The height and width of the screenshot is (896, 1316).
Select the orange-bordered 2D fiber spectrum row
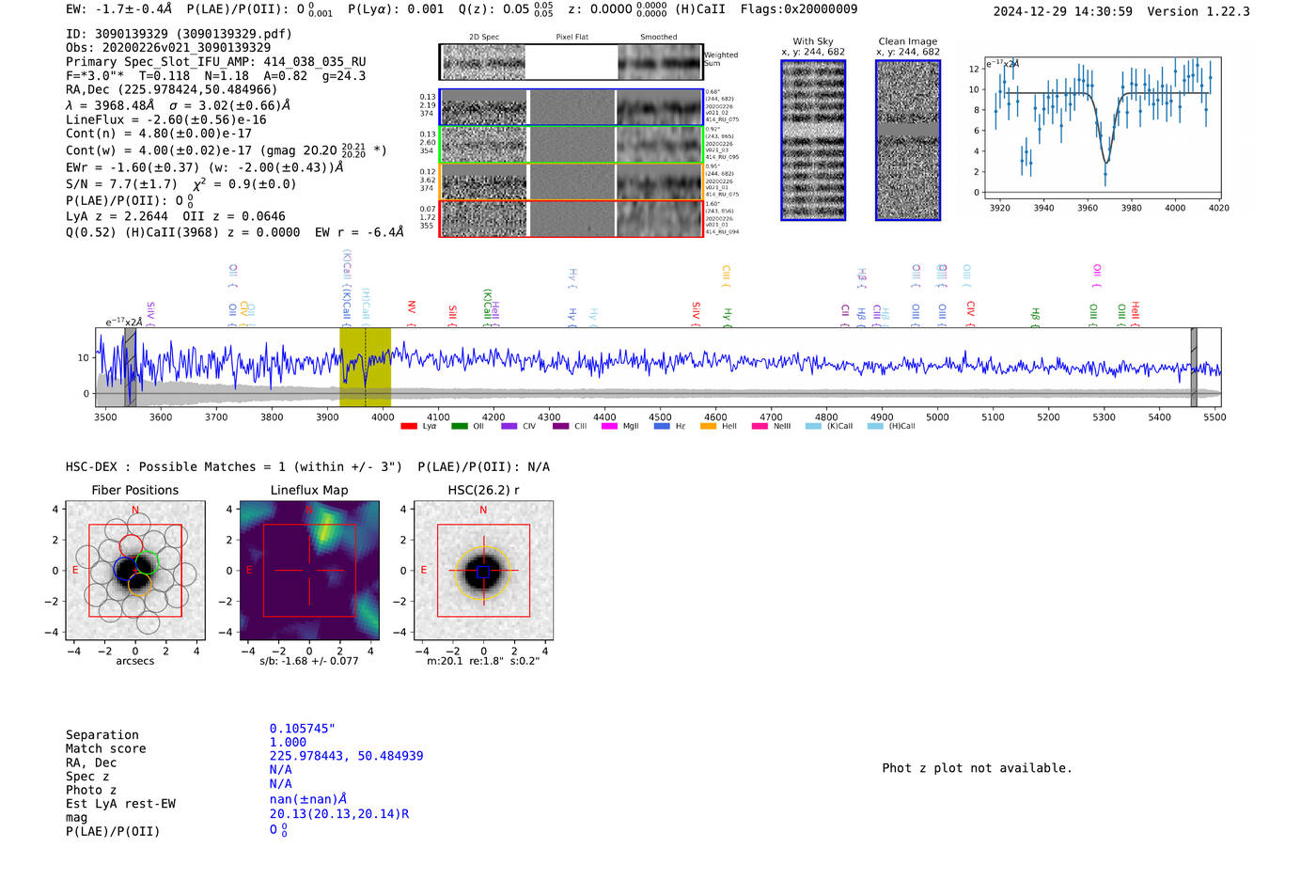(571, 181)
